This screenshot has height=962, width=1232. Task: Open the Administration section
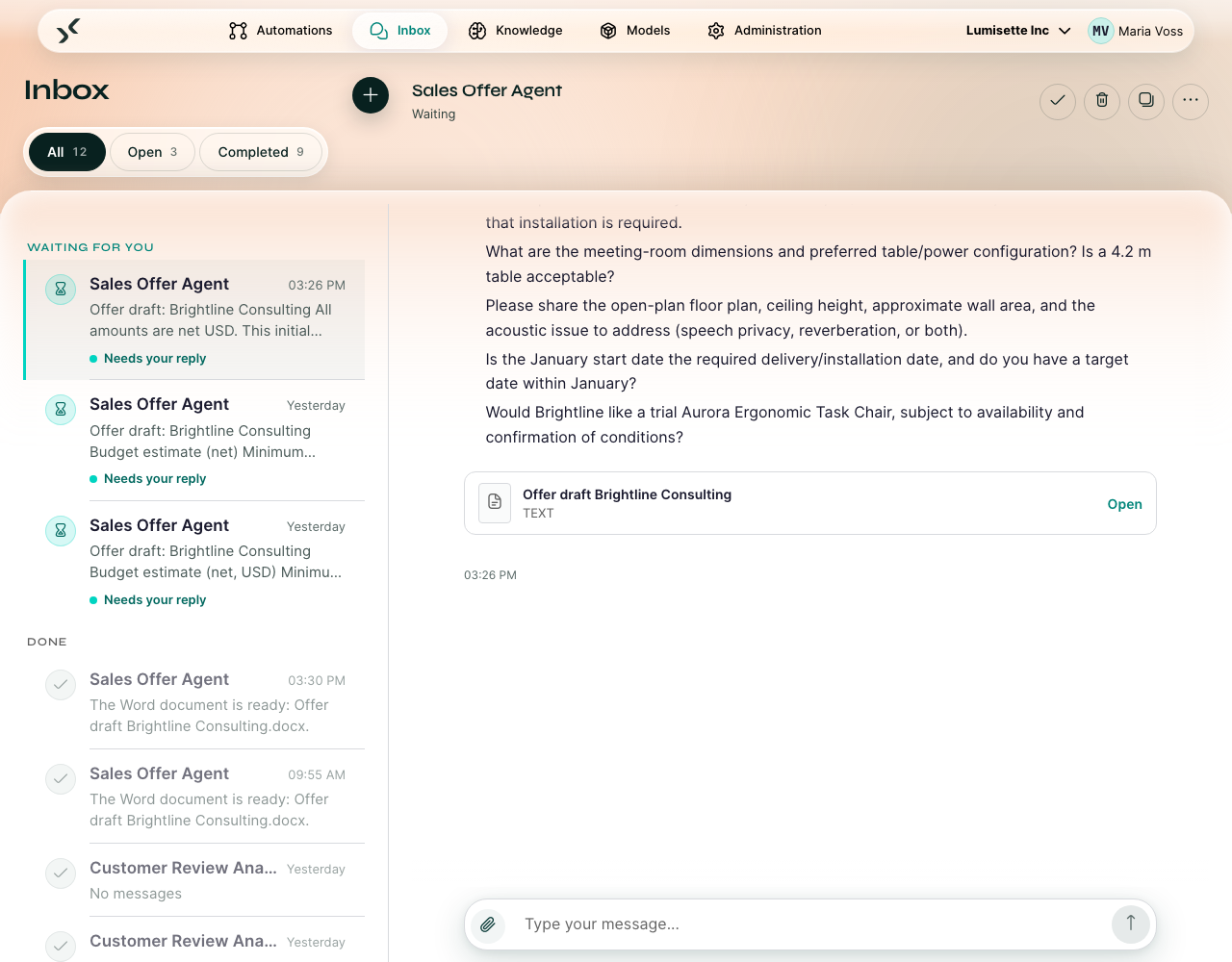click(x=764, y=31)
